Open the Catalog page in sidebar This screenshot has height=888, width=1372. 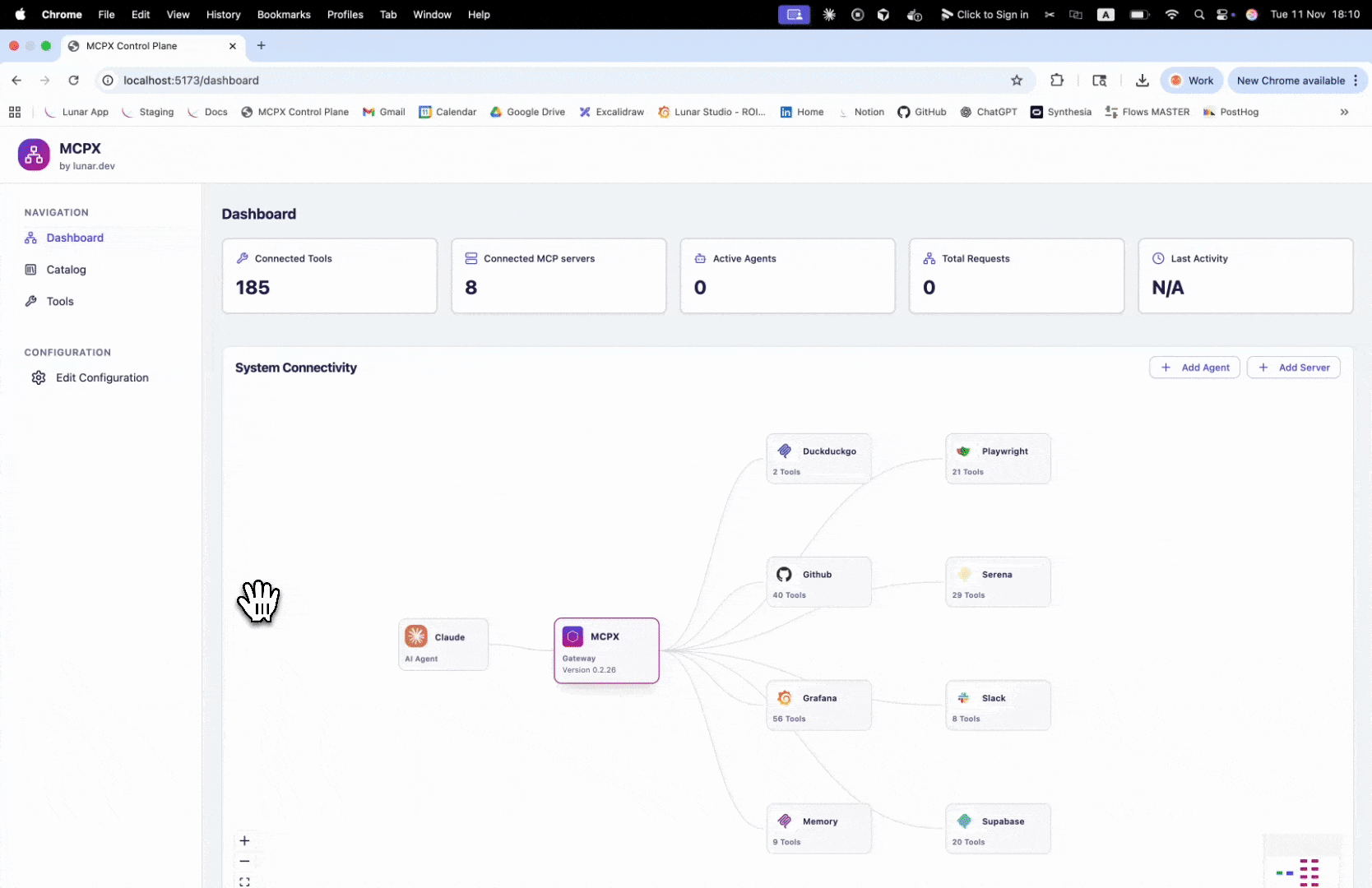[x=66, y=270]
